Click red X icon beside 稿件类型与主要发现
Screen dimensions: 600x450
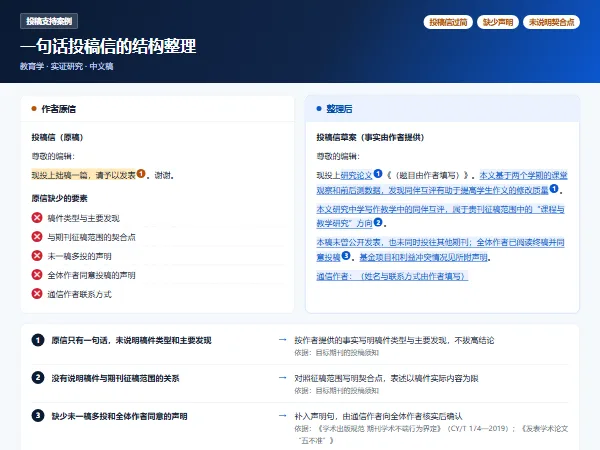pyautogui.click(x=37, y=218)
